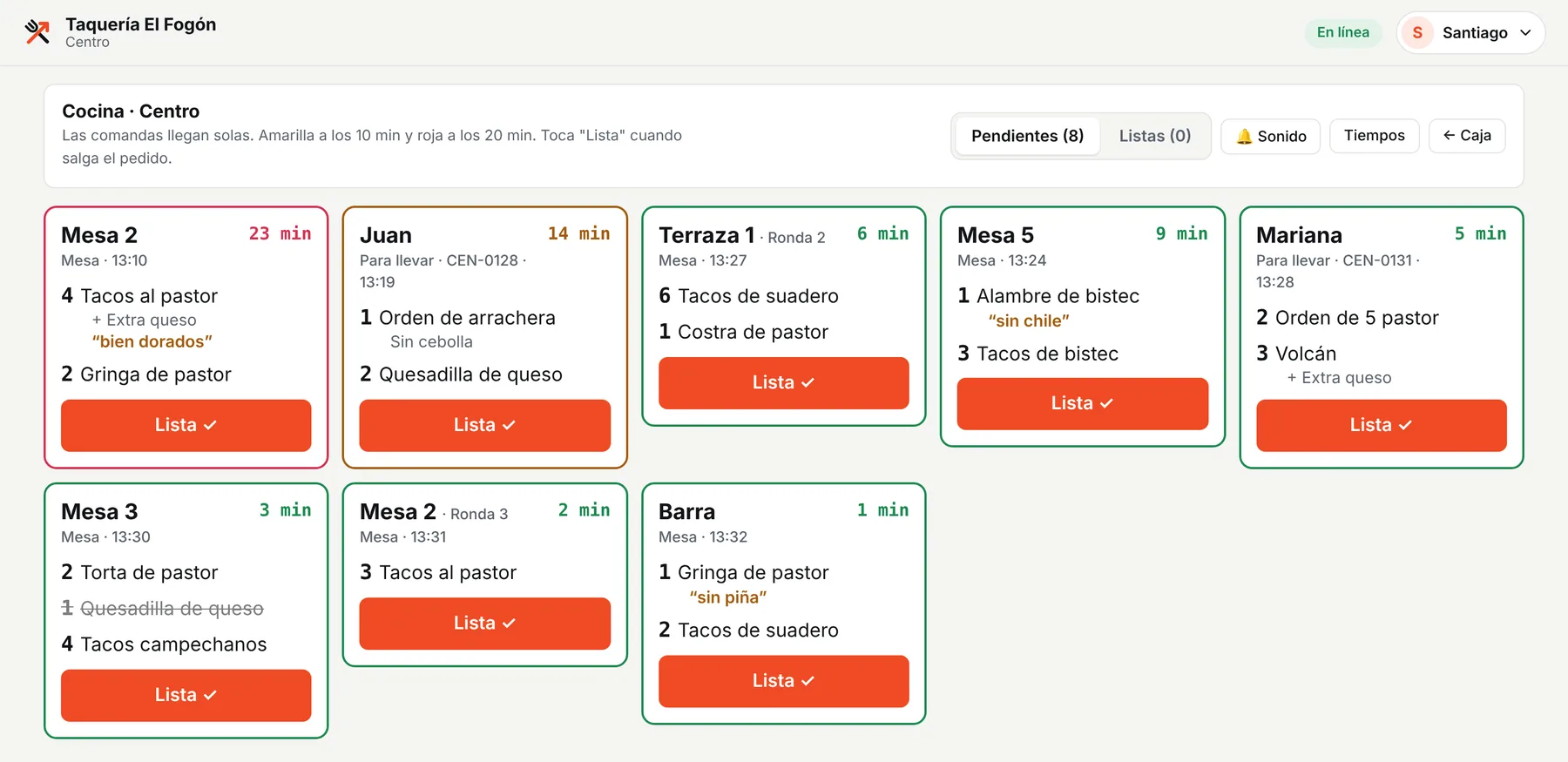Click the Santiago avatar initial

pos(1417,33)
